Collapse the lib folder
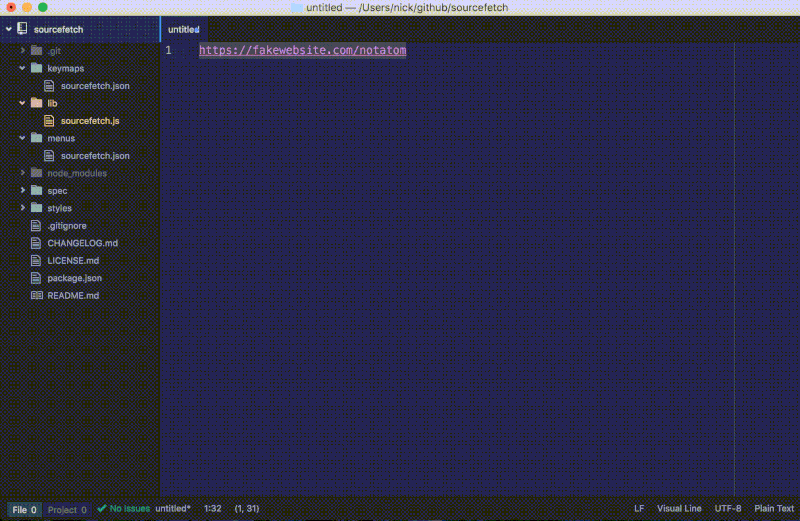Viewport: 800px width, 521px height. (x=23, y=103)
